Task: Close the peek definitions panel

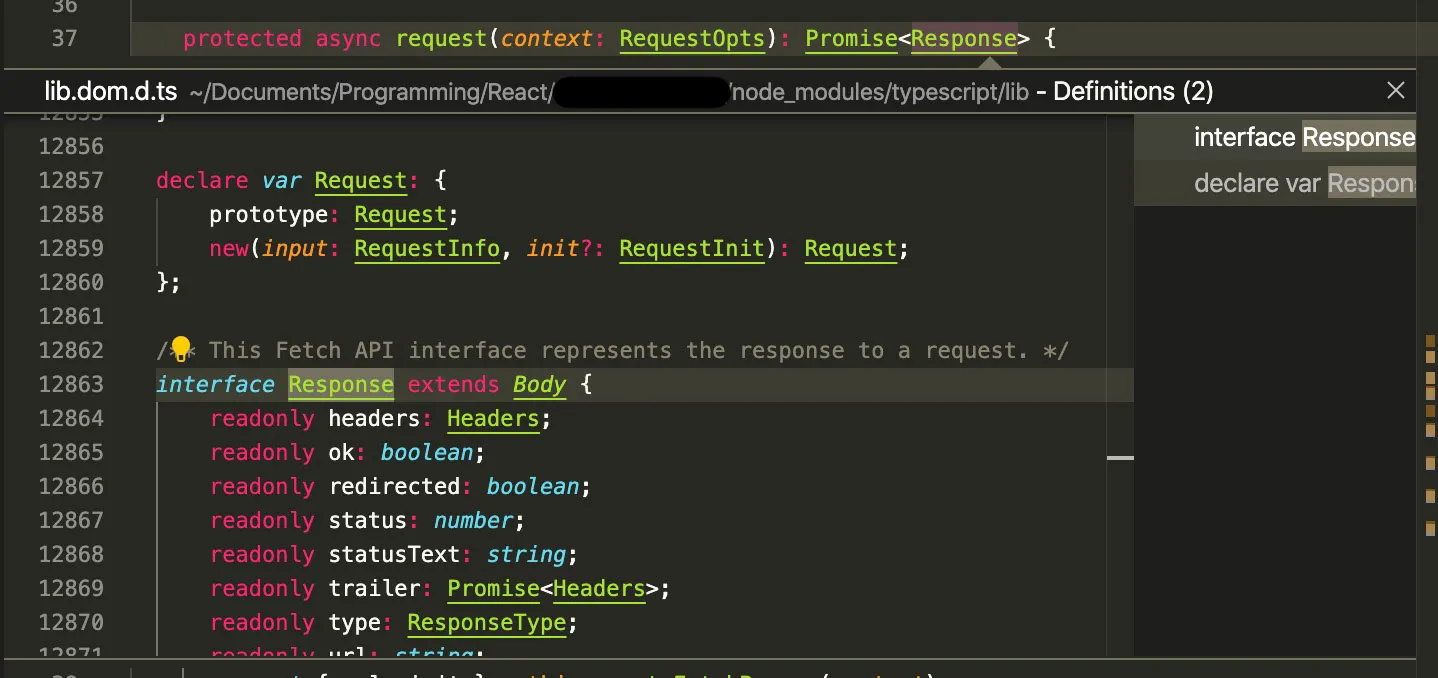Action: coord(1396,91)
